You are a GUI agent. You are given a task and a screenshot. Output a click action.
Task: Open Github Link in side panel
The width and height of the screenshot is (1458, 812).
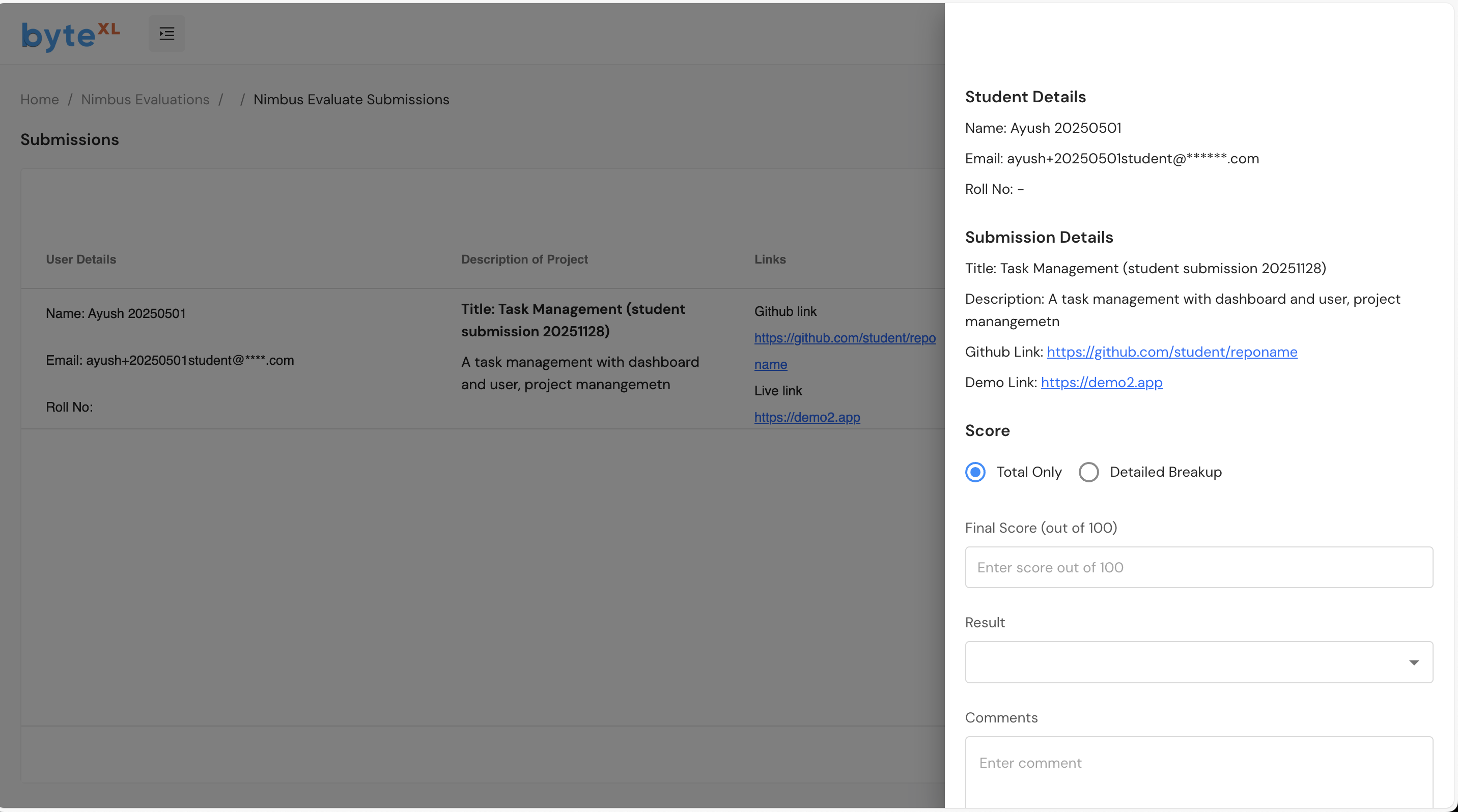tap(1171, 352)
